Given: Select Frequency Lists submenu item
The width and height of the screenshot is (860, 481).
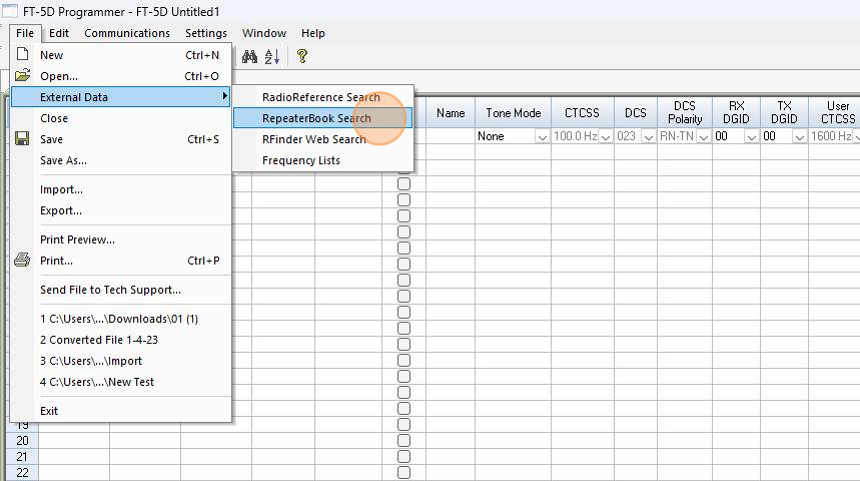Looking at the screenshot, I should pos(322,160).
